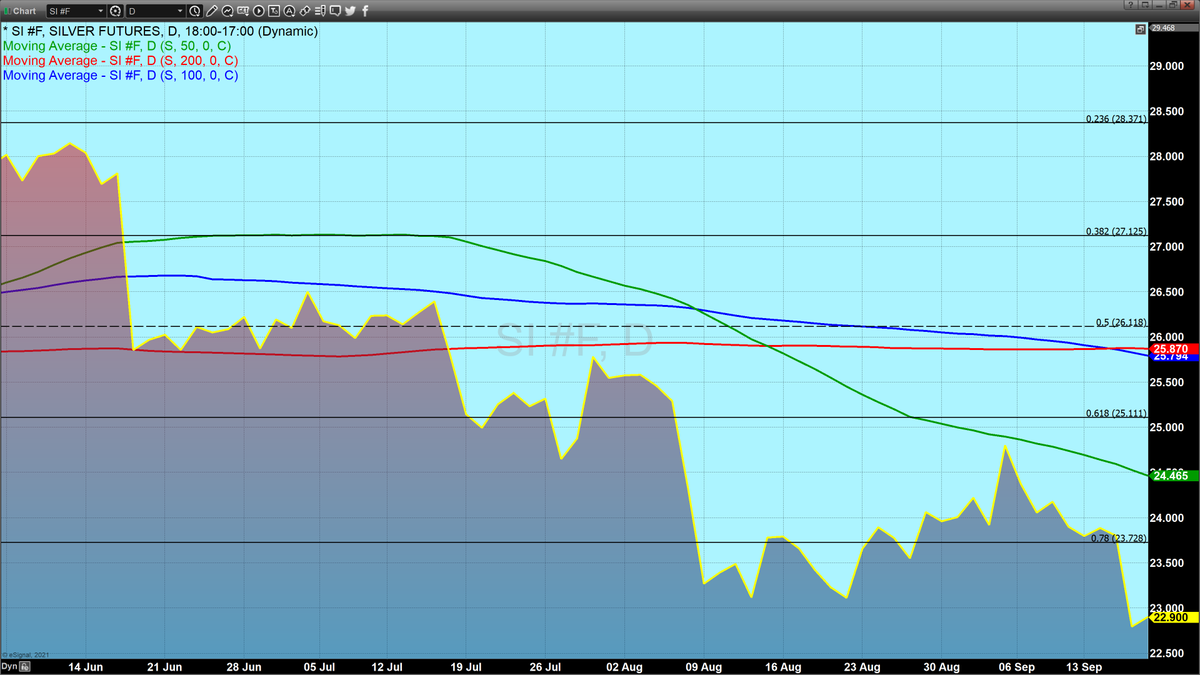Click the link chain icon in toolbar
Image resolution: width=1200 pixels, height=675 pixels.
(305, 11)
